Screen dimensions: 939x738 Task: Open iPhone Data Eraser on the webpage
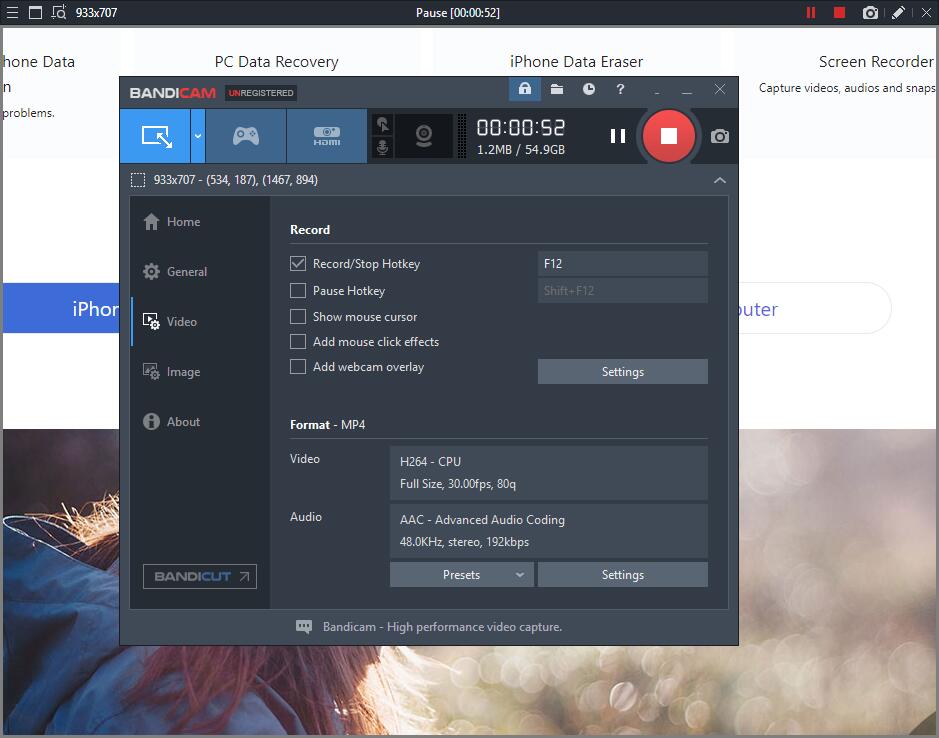577,62
